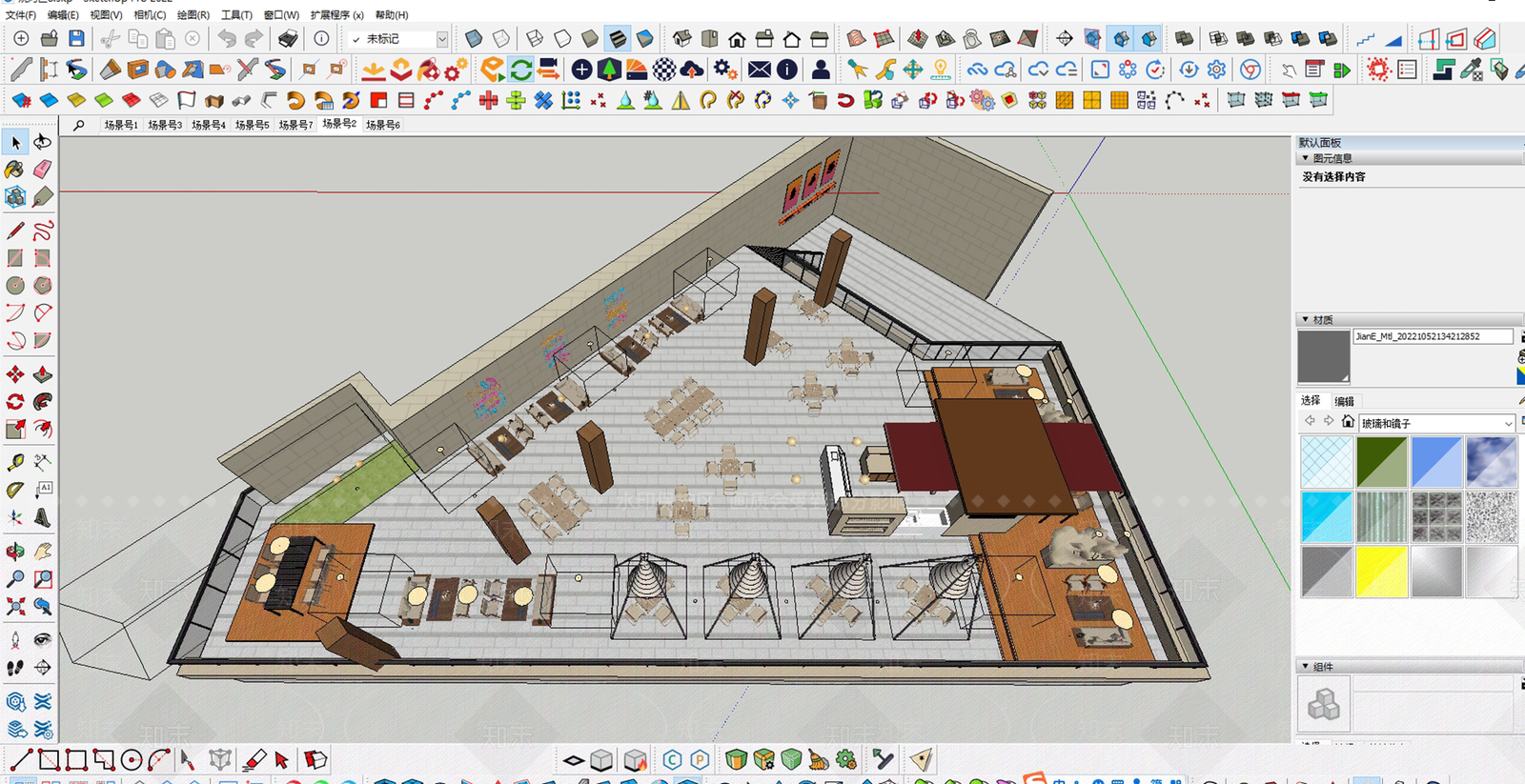
Task: Switch to scene tab 场景号1
Action: click(121, 125)
